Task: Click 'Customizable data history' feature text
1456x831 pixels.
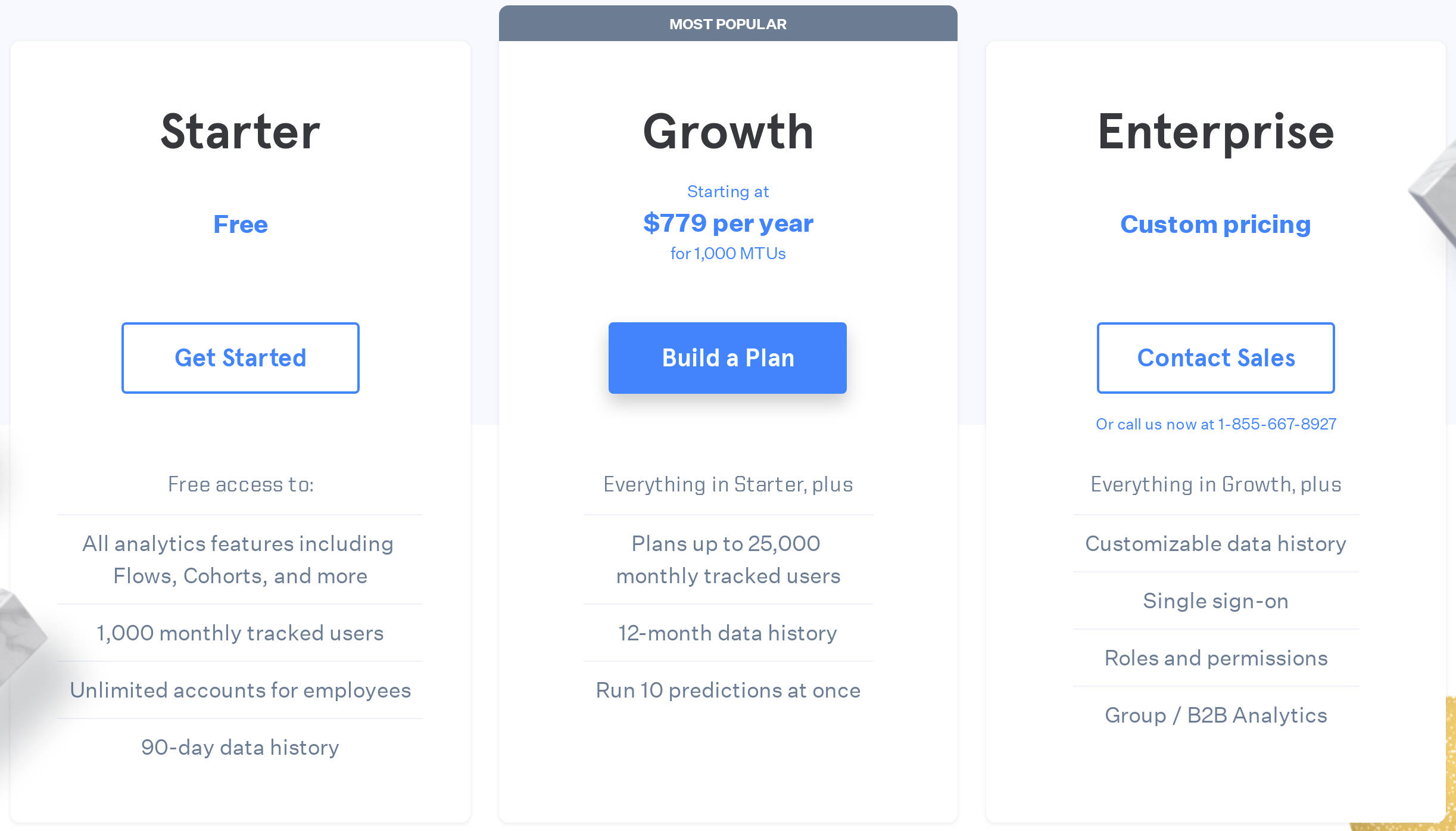Action: (1215, 544)
